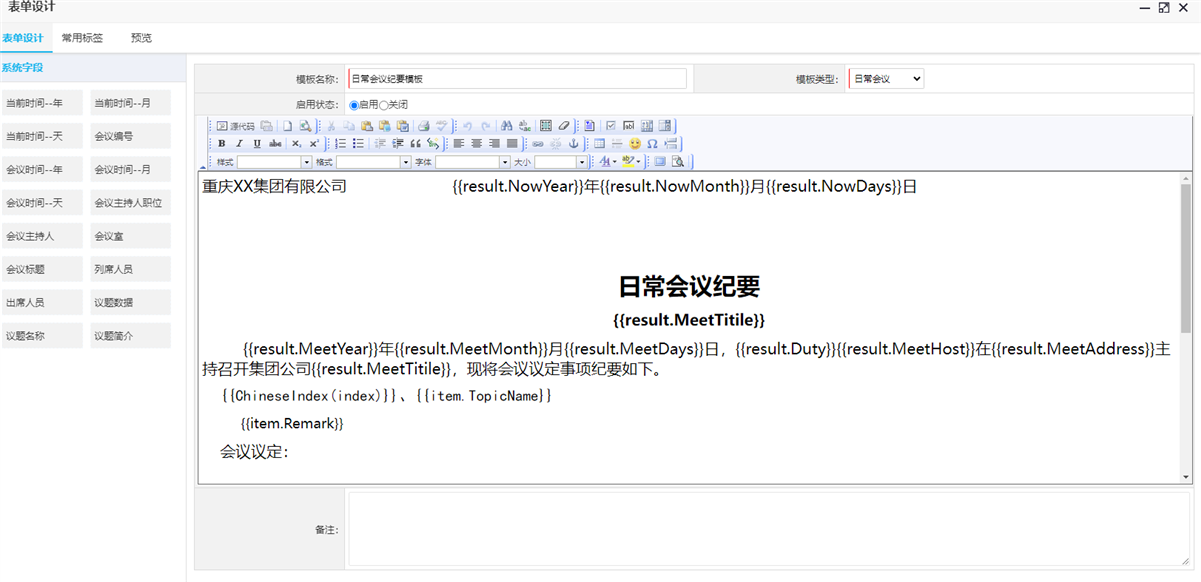Insert 当前时间--月 field
This screenshot has width=1201, height=582.
coord(130,103)
